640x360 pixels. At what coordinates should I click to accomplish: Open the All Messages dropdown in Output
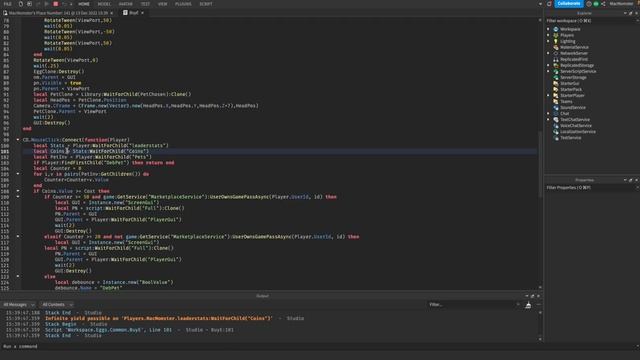point(18,305)
